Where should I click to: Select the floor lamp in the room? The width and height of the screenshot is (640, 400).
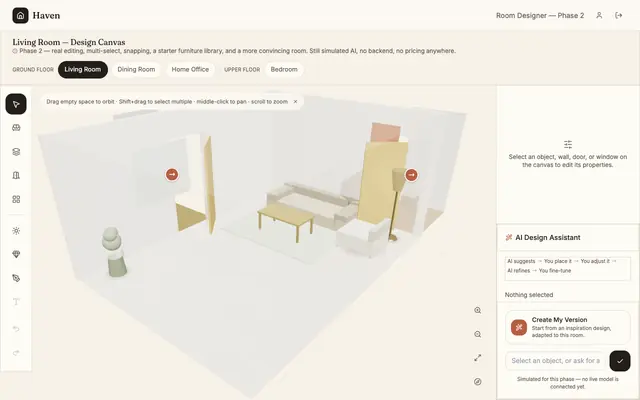[396, 204]
